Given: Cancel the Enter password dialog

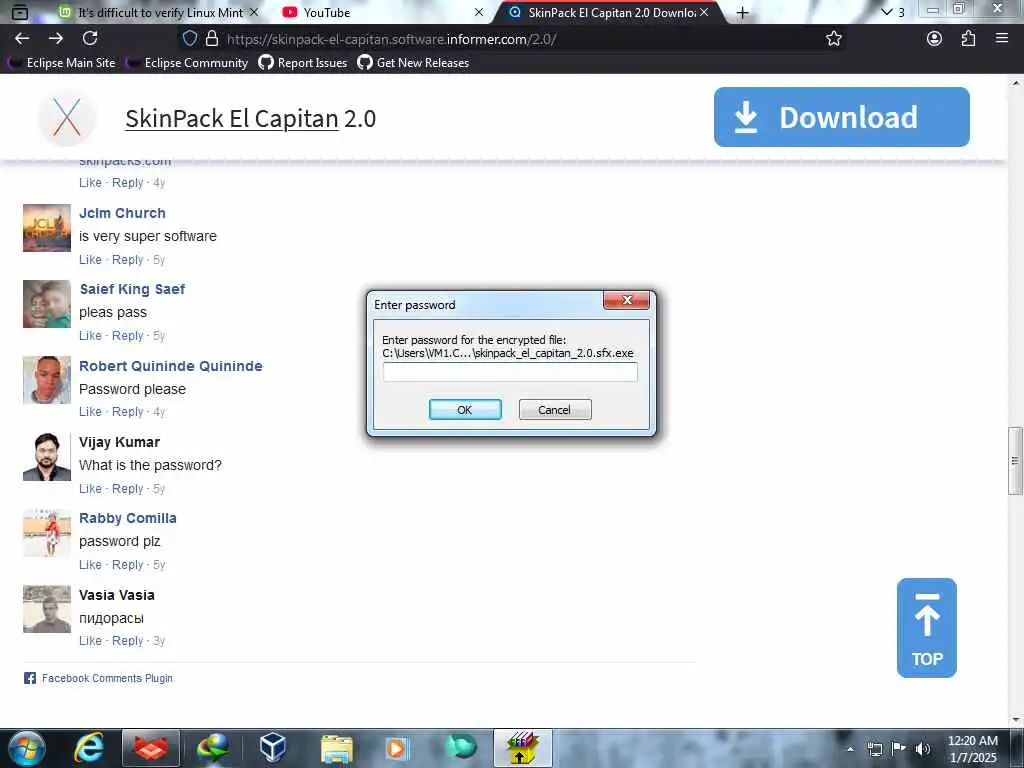Looking at the screenshot, I should pos(554,409).
